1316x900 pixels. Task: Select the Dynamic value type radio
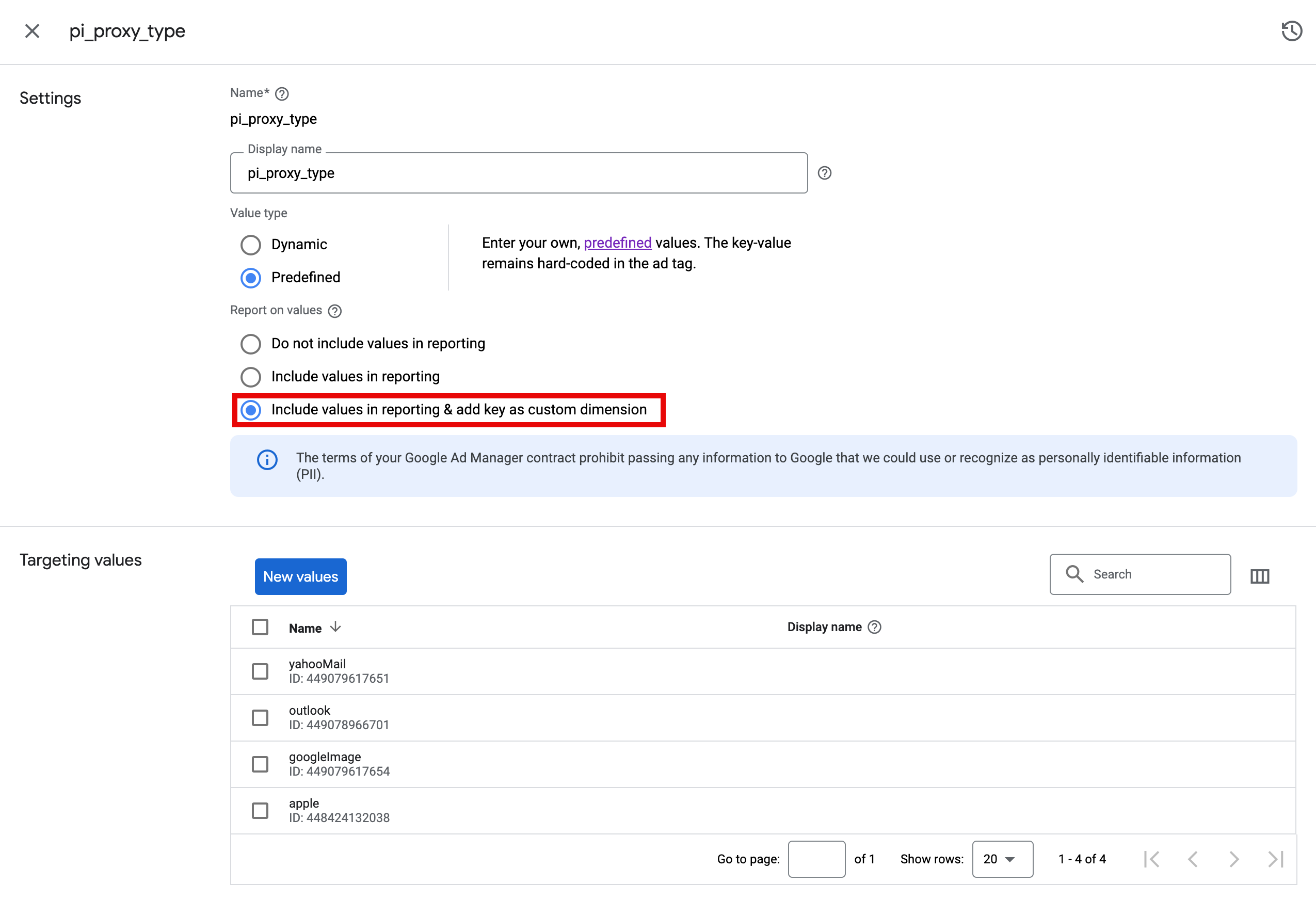coord(251,245)
